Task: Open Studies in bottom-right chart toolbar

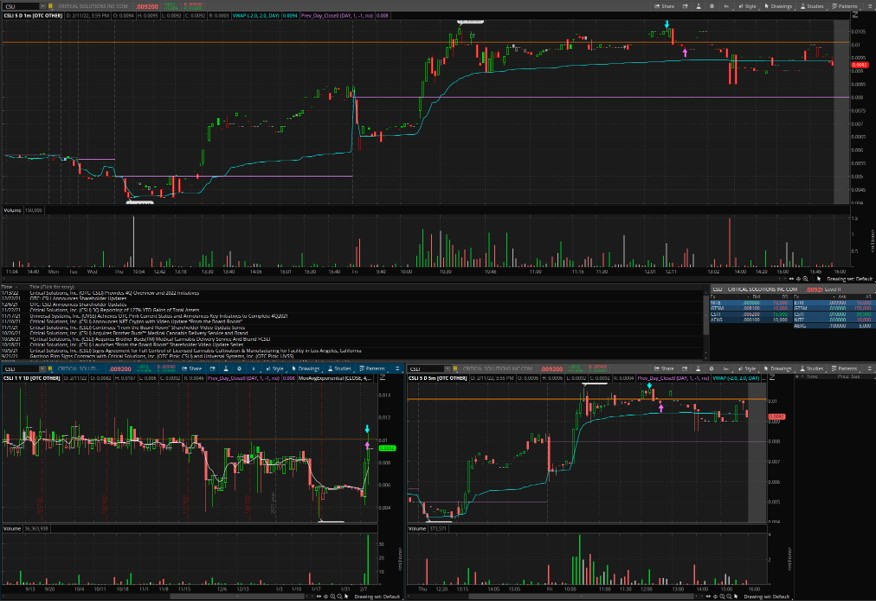Action: point(812,369)
